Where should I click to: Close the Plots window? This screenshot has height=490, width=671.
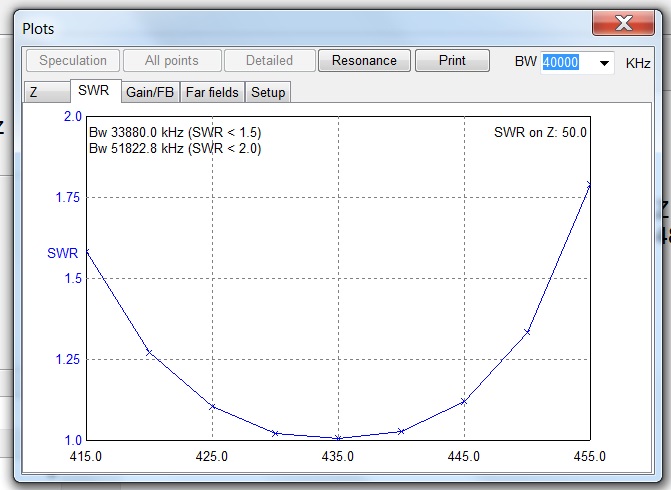coord(624,23)
